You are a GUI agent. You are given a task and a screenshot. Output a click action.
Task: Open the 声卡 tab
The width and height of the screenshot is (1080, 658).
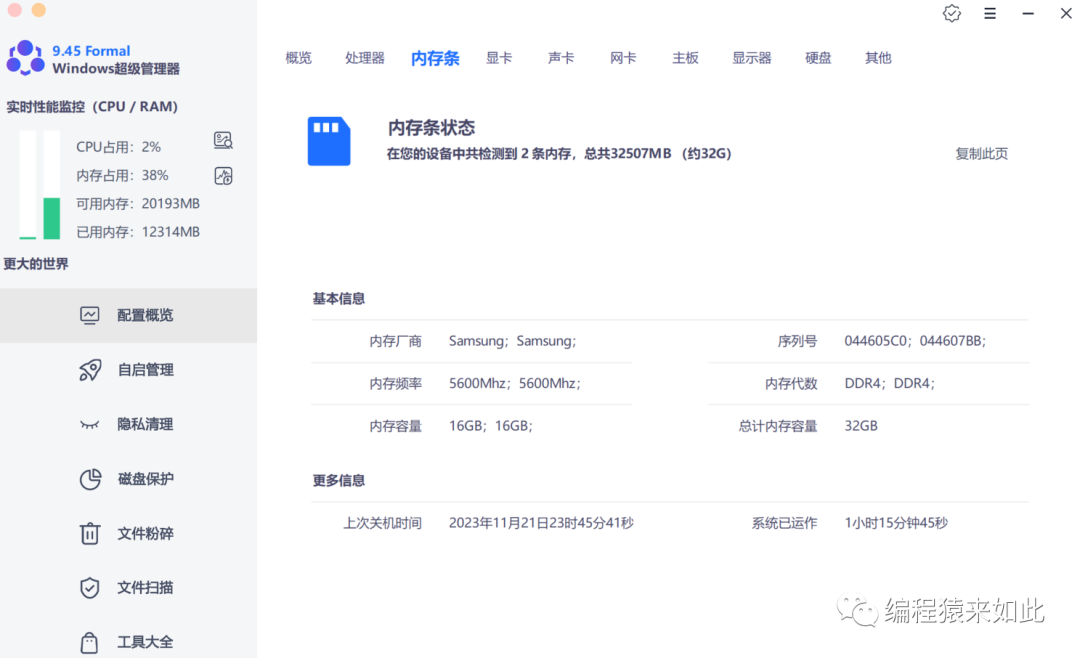point(561,58)
